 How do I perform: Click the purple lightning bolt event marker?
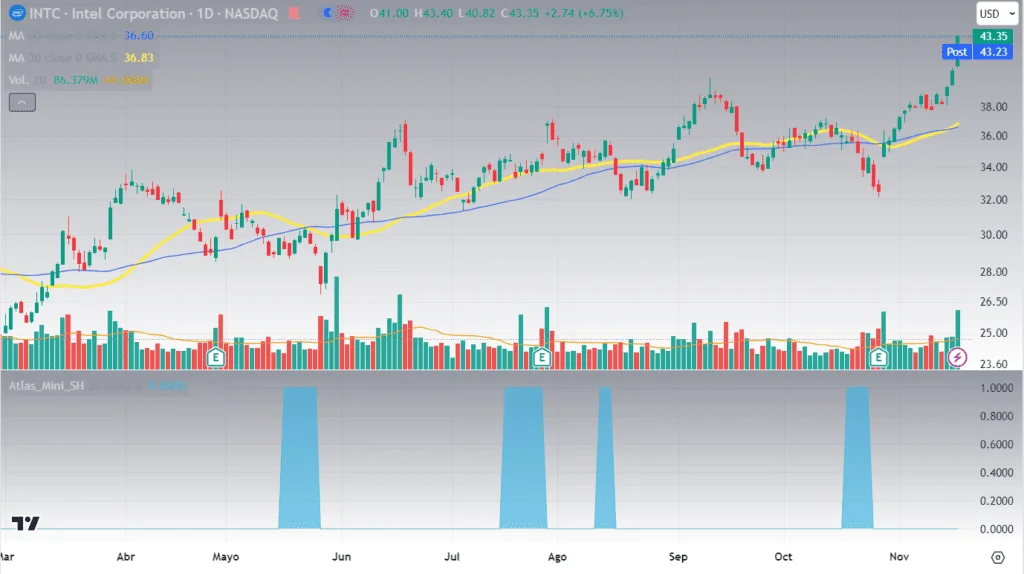(957, 357)
